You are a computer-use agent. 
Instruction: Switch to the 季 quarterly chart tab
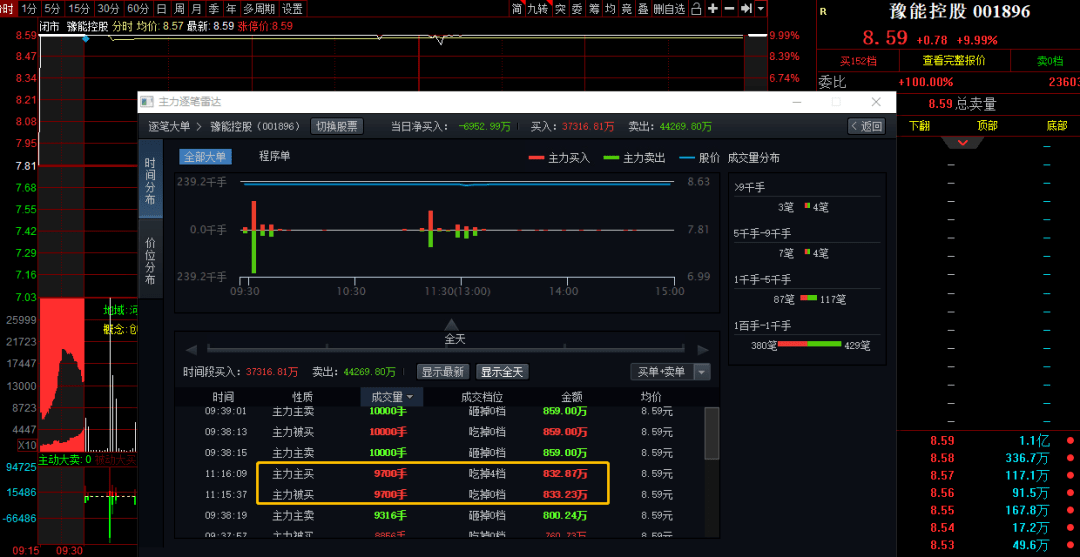[x=214, y=9]
